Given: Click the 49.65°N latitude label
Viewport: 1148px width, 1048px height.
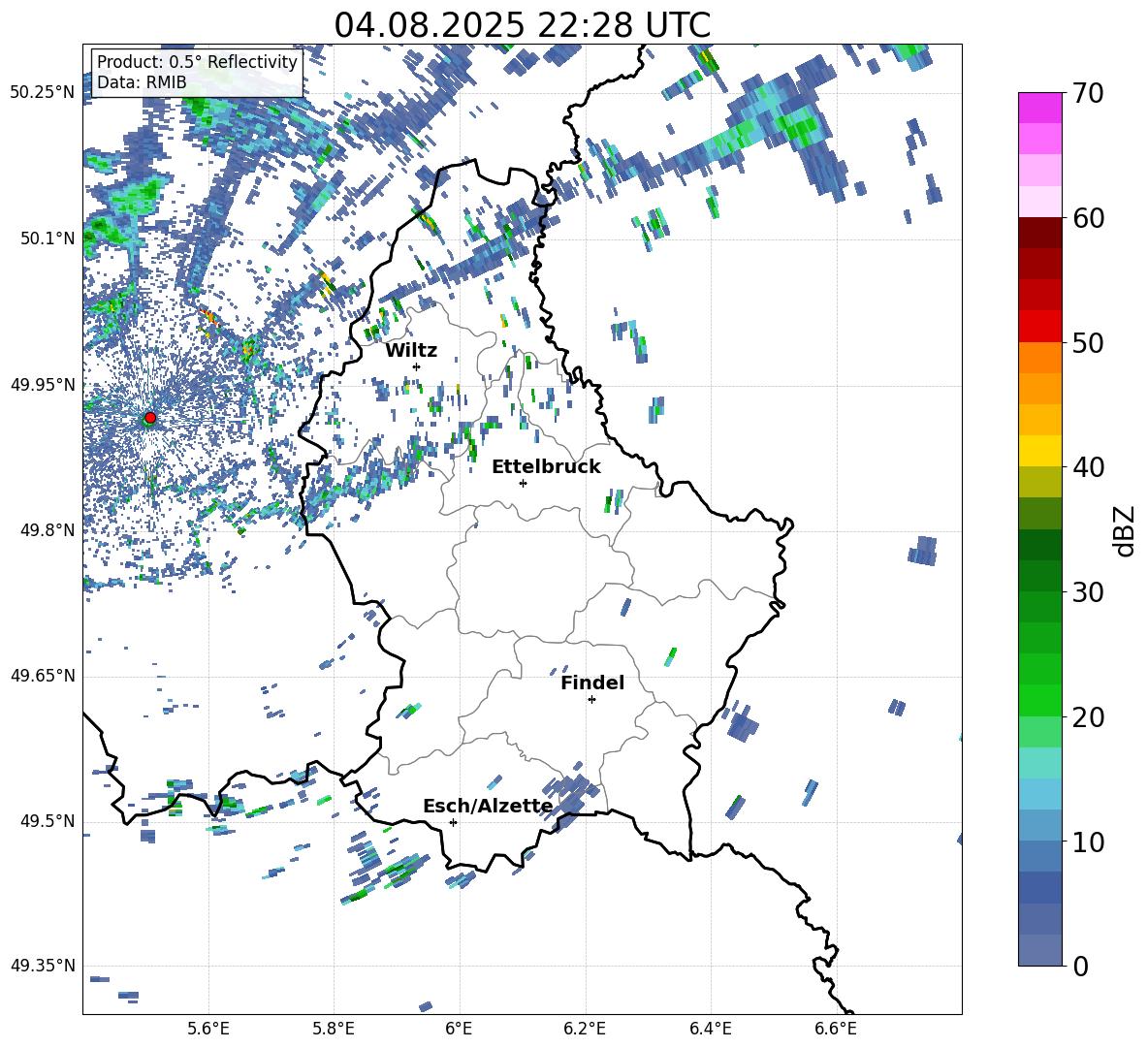Looking at the screenshot, I should pyautogui.click(x=43, y=676).
